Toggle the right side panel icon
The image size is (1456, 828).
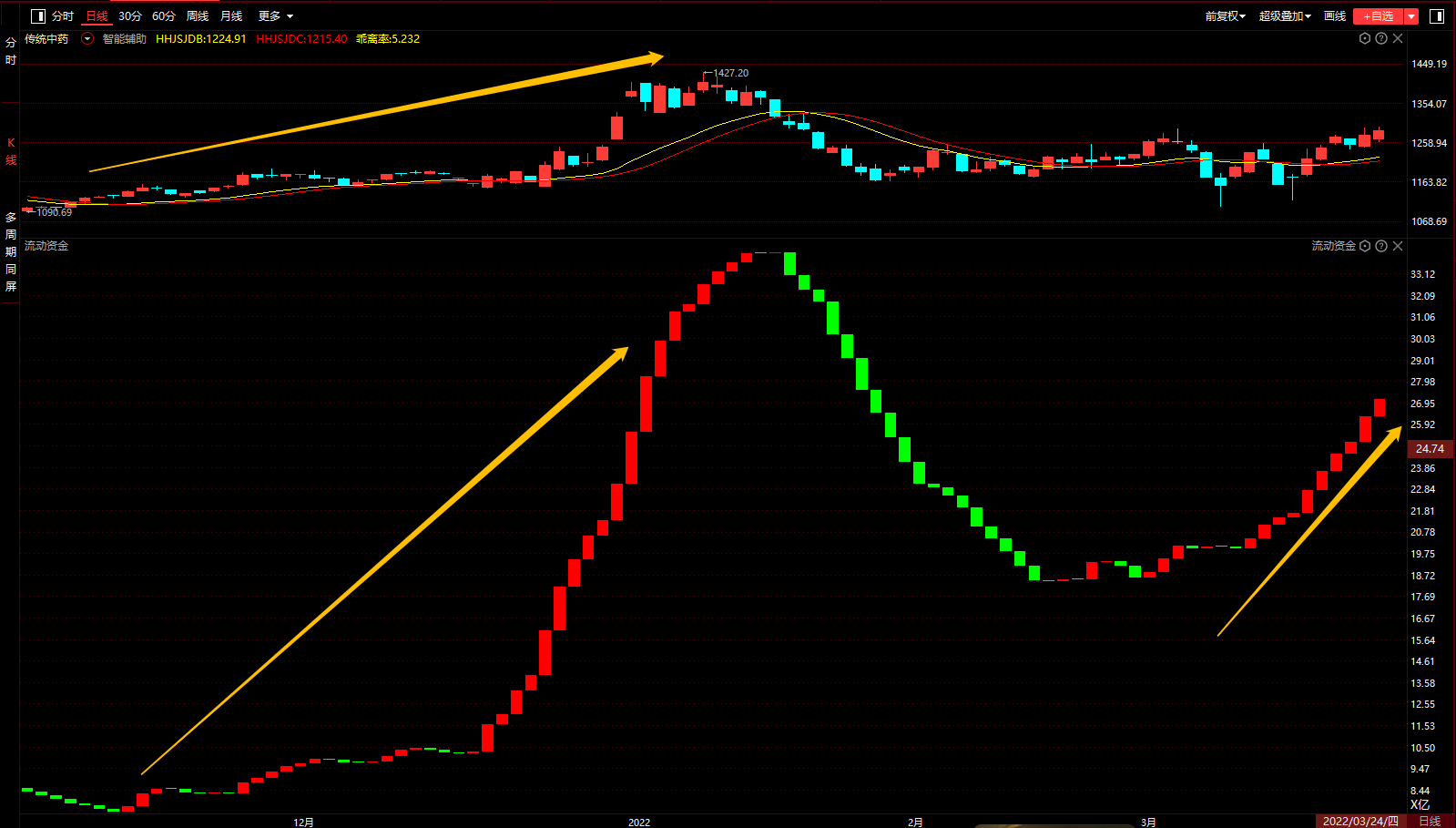point(1437,16)
